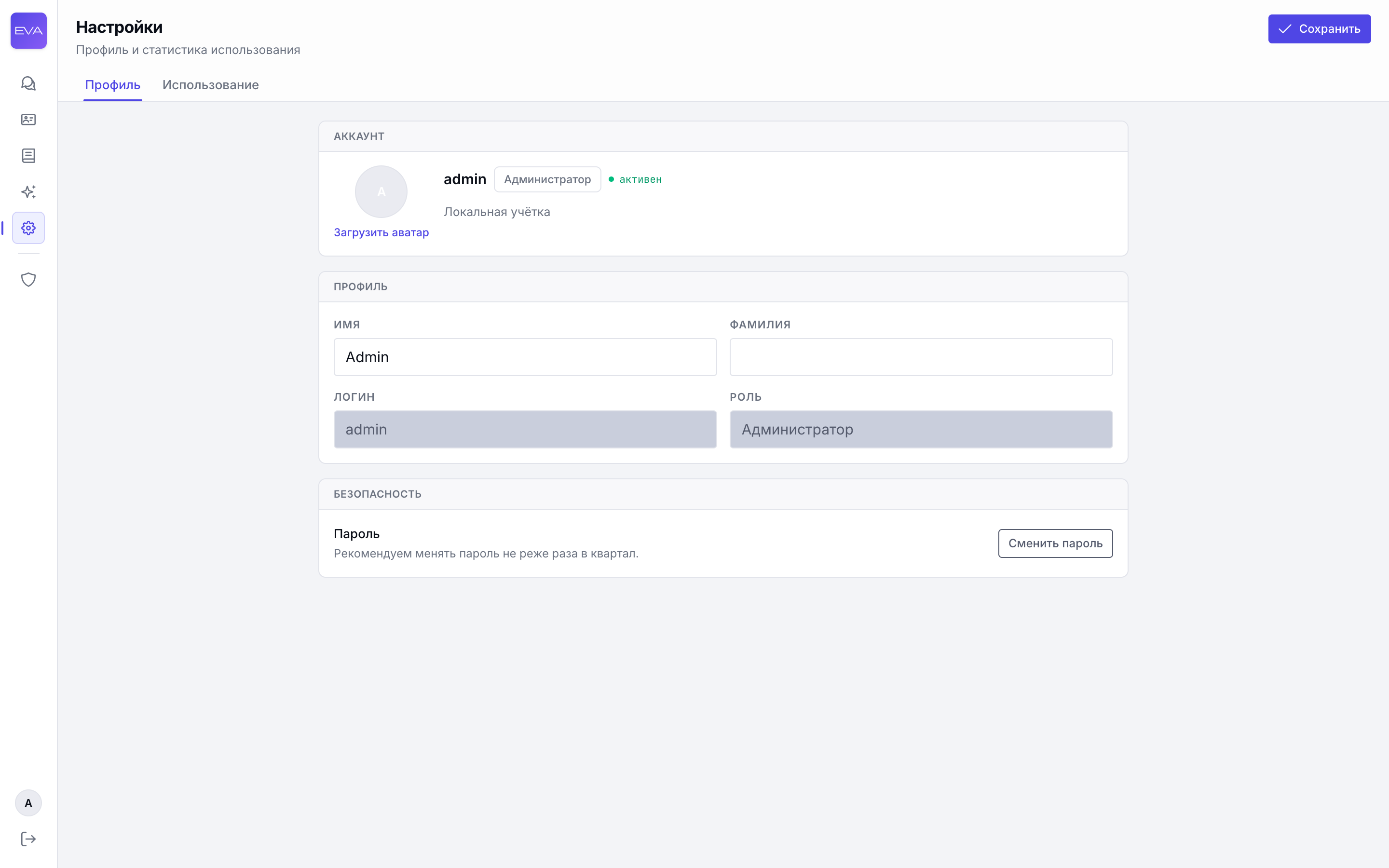The width and height of the screenshot is (1389, 868).
Task: Click the green активен status label
Action: click(635, 179)
